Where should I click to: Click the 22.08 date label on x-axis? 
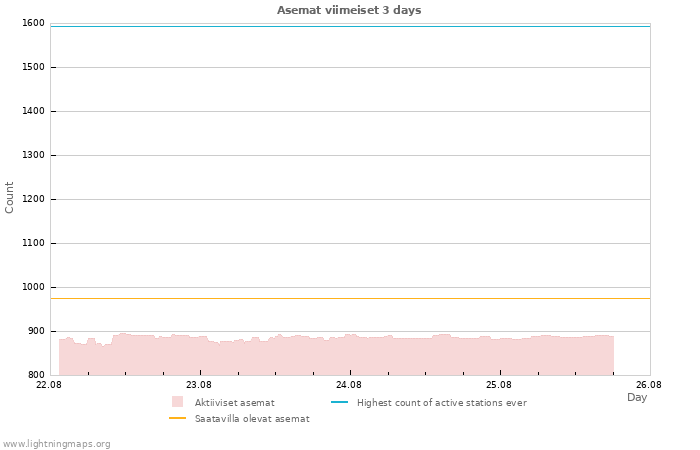49,384
